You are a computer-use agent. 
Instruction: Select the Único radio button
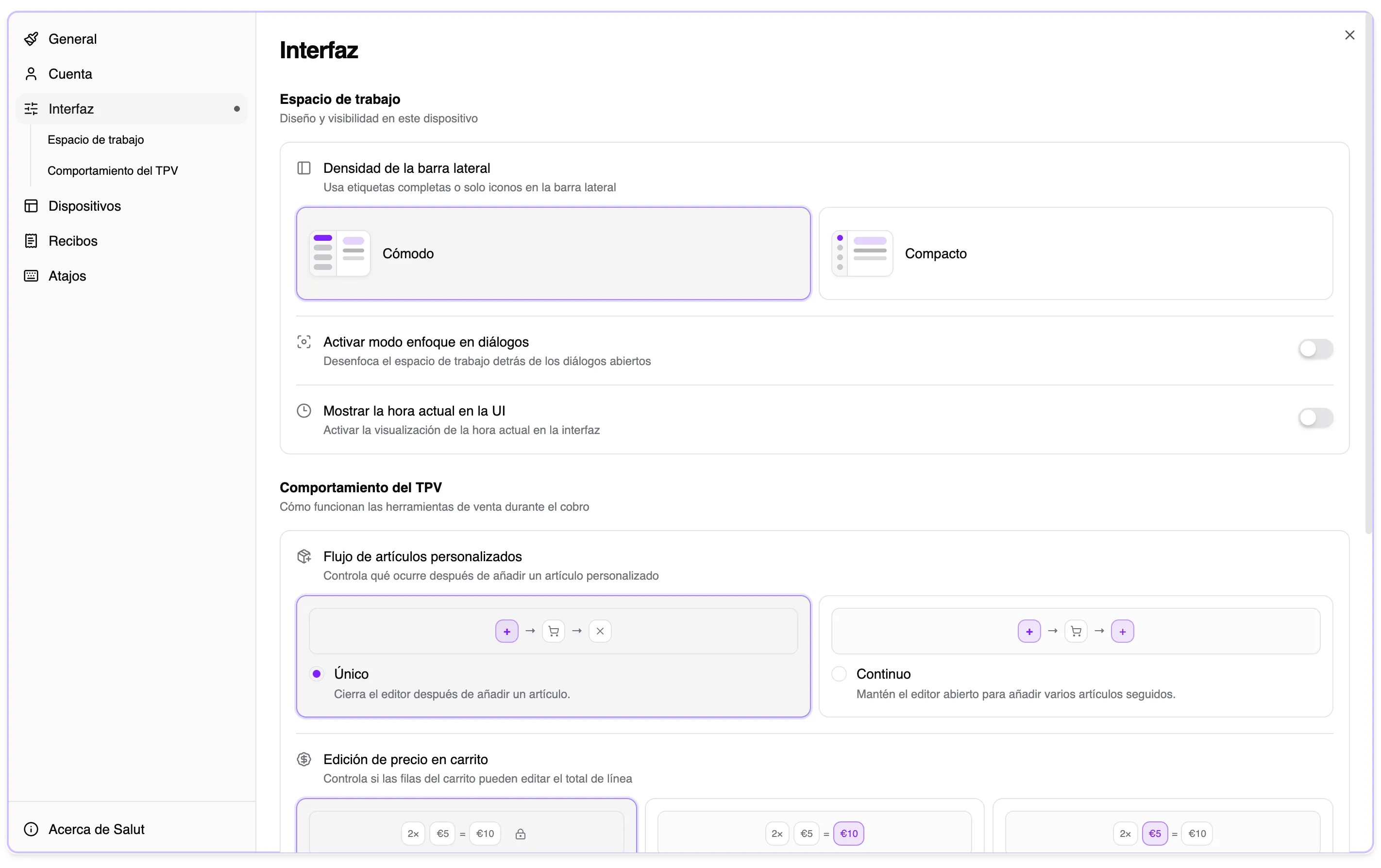pos(317,674)
